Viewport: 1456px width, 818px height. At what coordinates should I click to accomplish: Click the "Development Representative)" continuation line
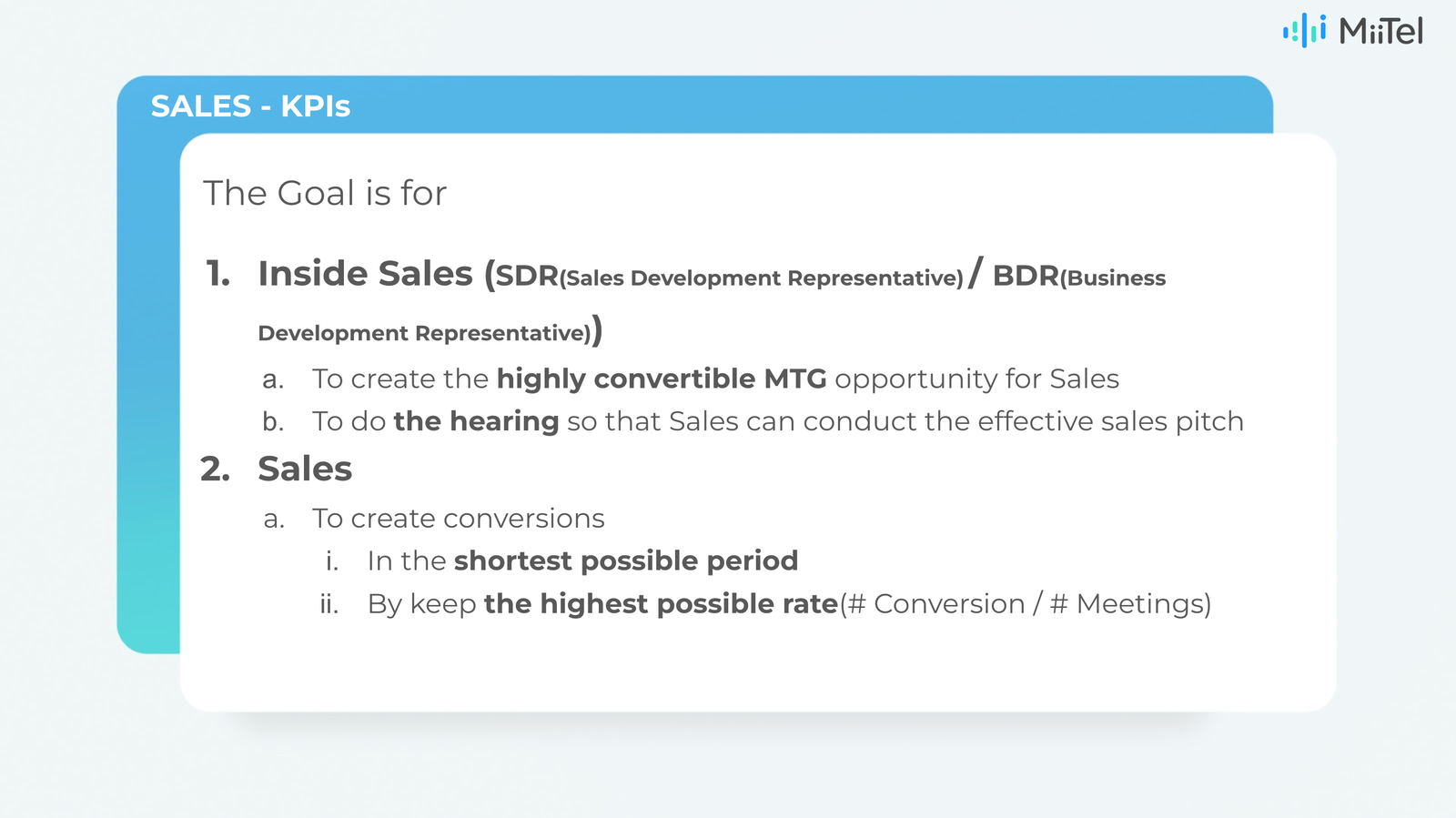[x=424, y=333]
